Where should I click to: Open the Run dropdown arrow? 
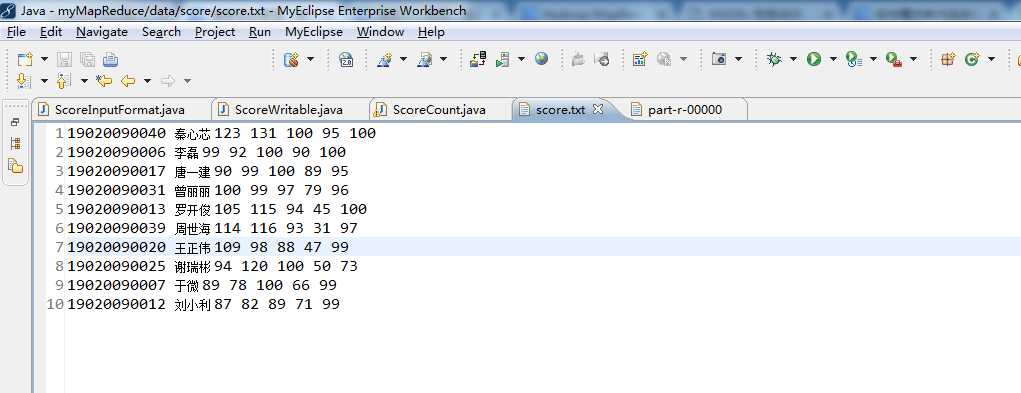pos(833,59)
